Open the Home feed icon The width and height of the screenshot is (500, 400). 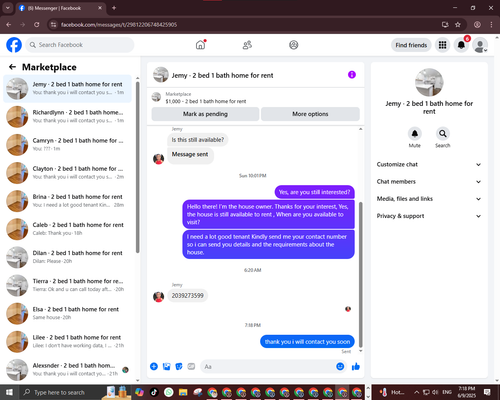[x=201, y=45]
